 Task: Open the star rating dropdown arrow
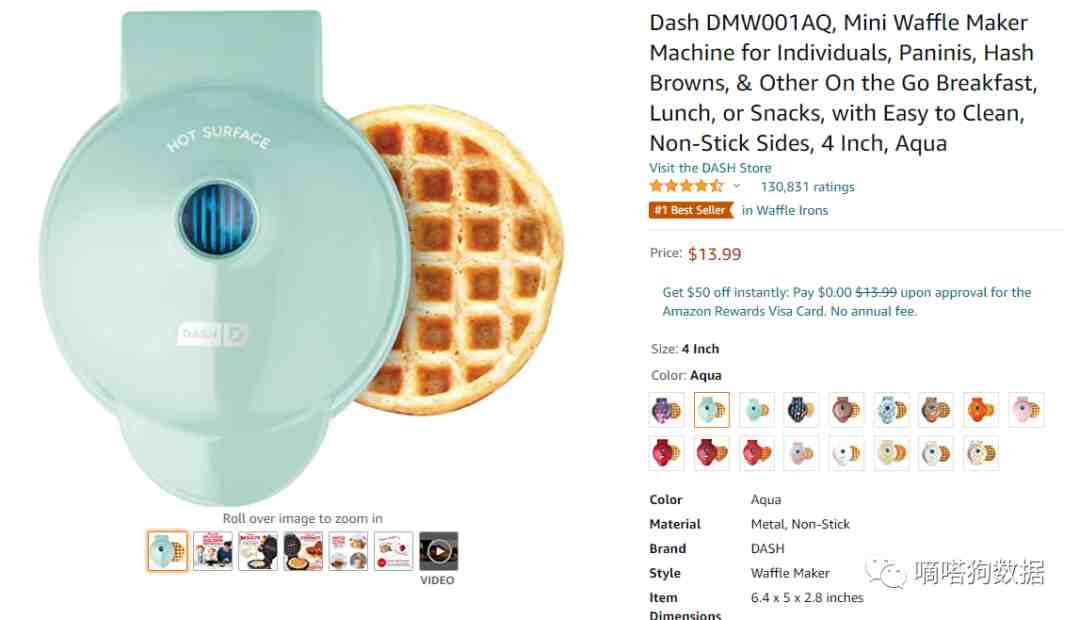(736, 187)
